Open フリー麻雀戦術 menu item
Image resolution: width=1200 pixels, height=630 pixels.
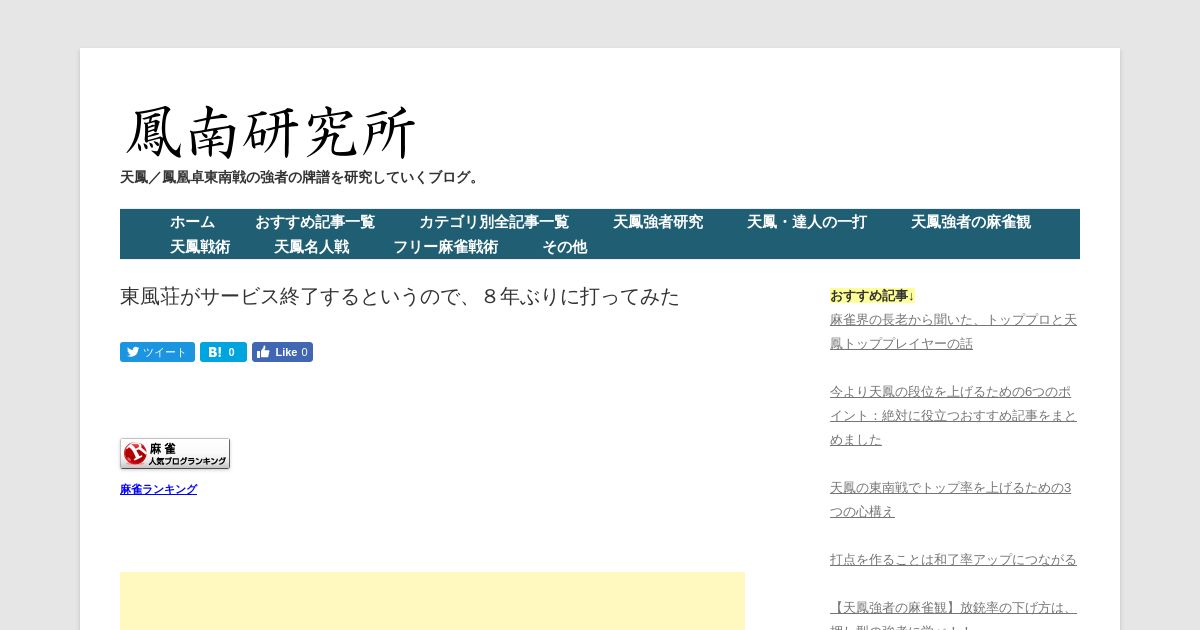point(446,246)
